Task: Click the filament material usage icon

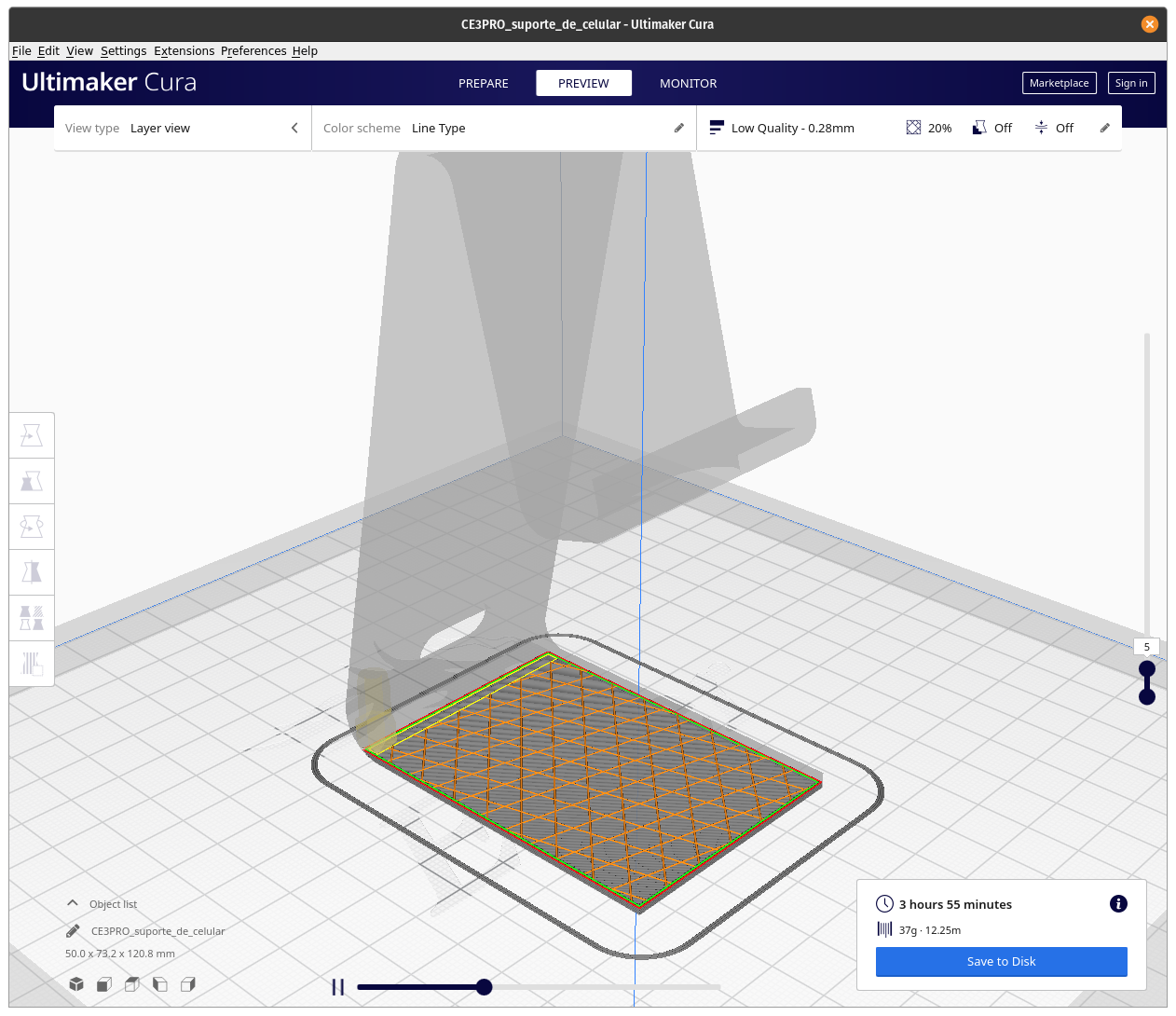Action: click(884, 929)
